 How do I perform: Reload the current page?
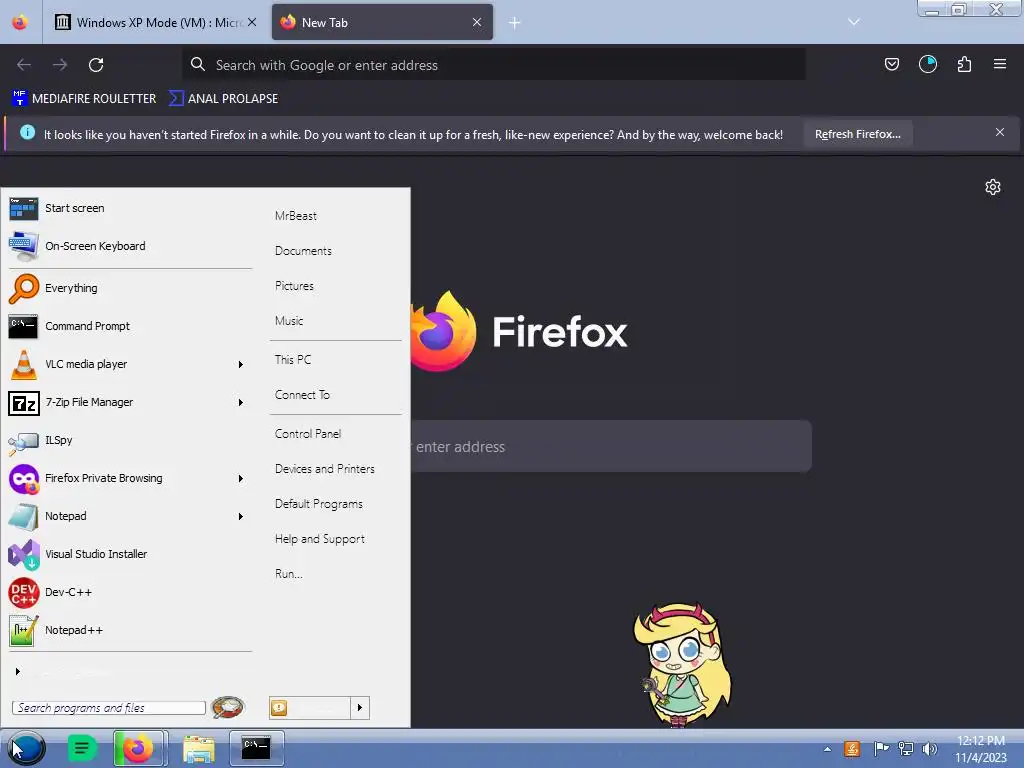coord(96,65)
